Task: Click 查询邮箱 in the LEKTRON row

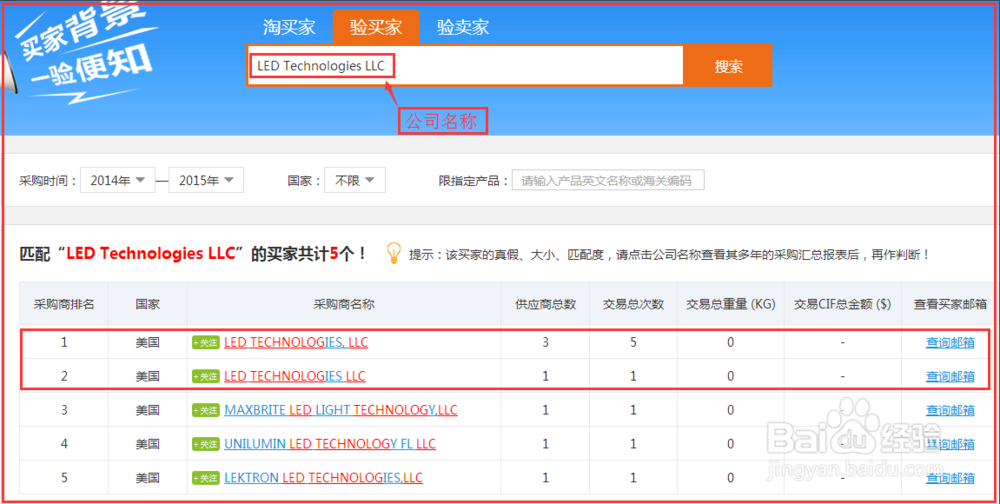Action: tap(950, 478)
